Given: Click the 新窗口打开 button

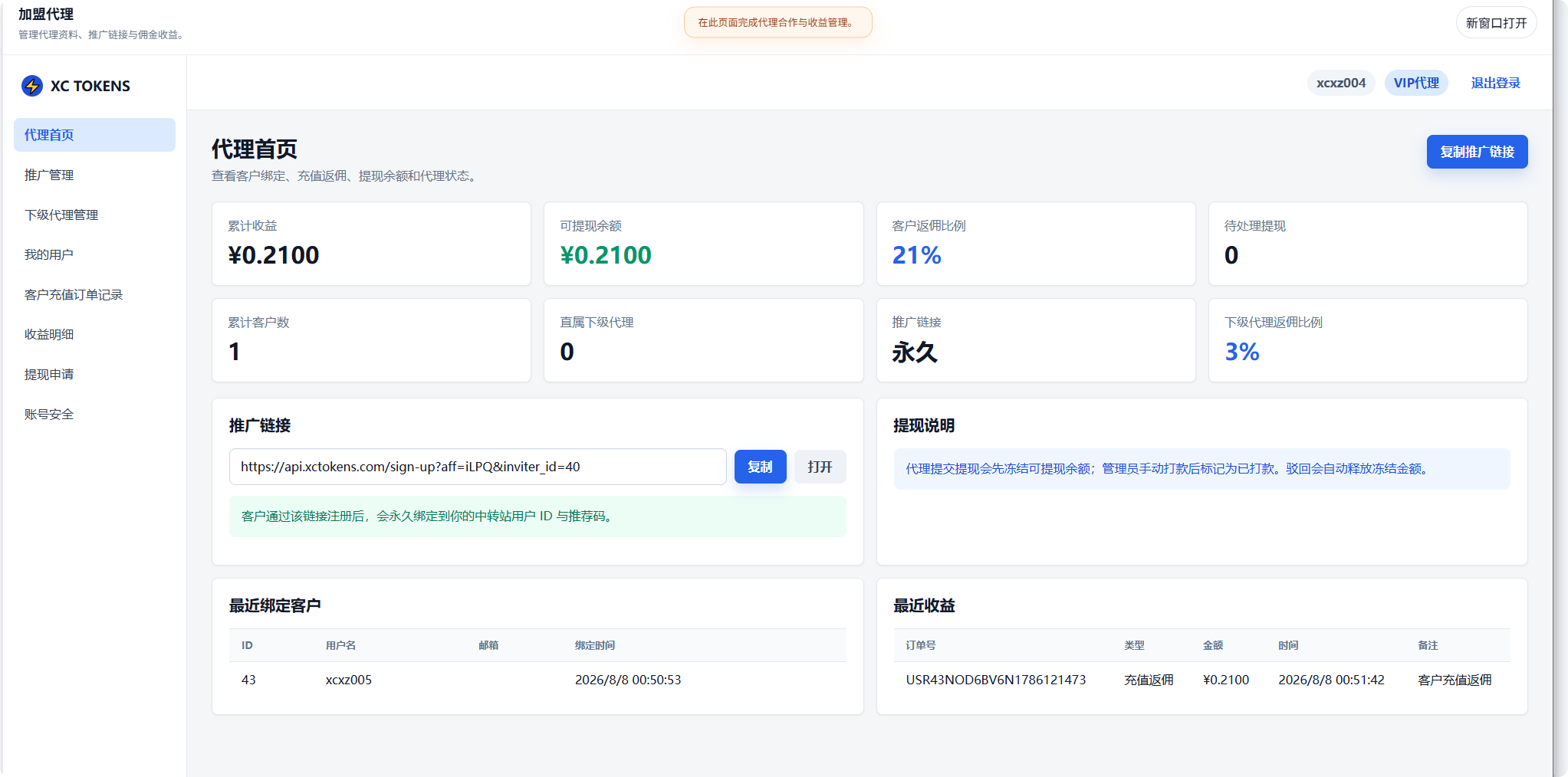Looking at the screenshot, I should point(1496,23).
